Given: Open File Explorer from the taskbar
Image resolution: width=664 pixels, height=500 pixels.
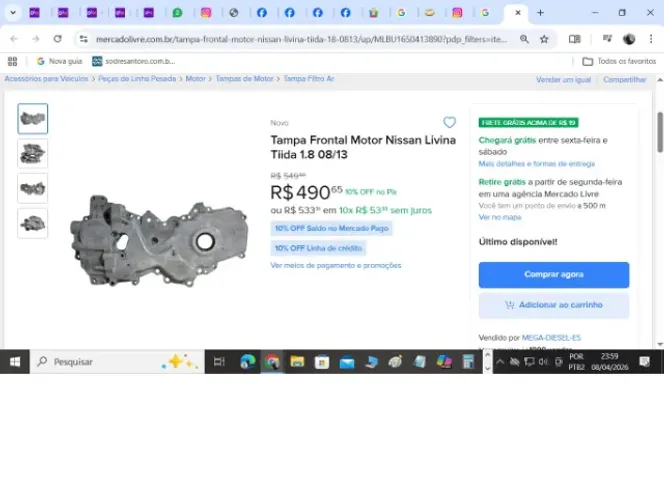Looking at the screenshot, I should pos(297,362).
